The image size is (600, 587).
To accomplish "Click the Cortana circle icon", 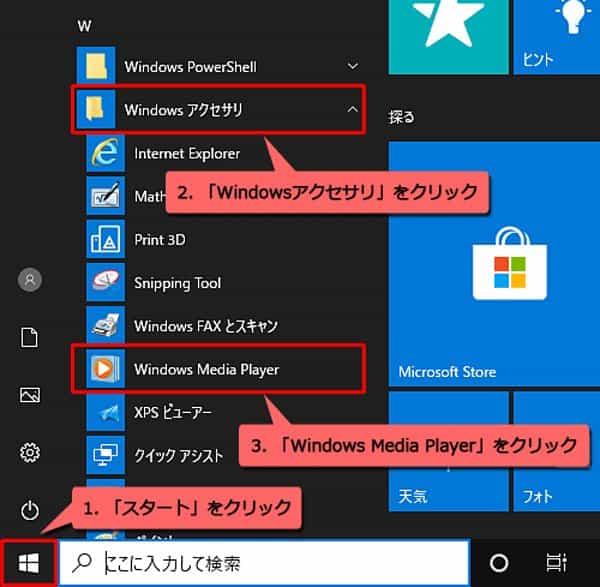I will (x=499, y=563).
